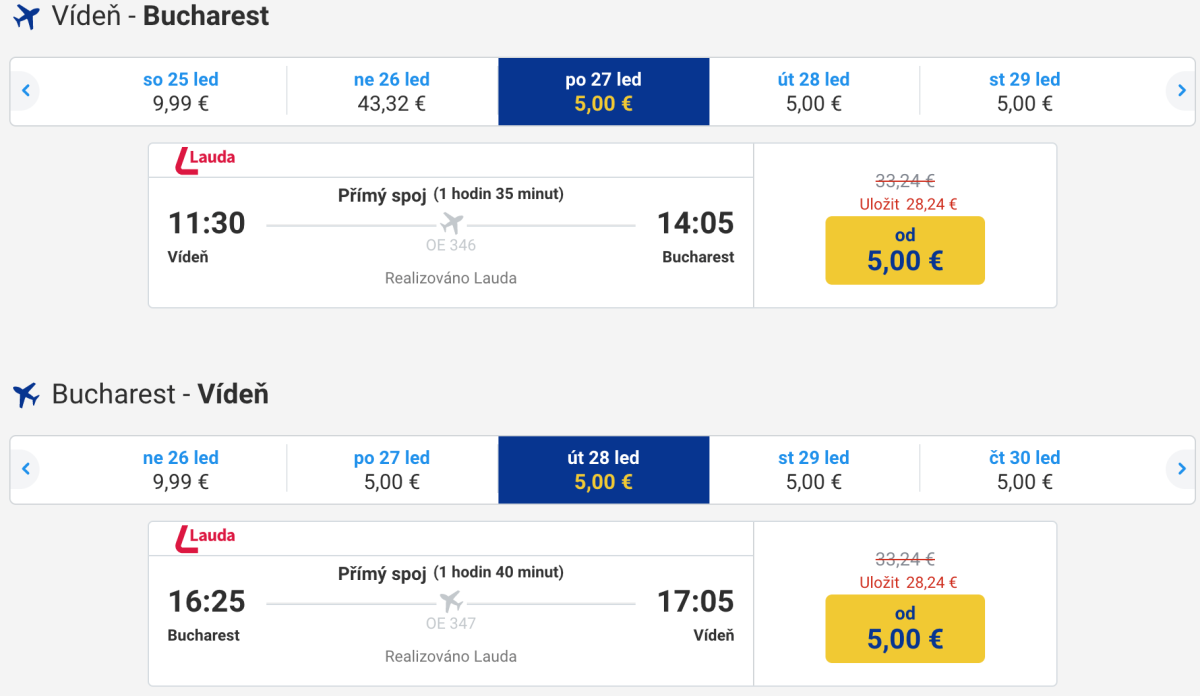Screen dimensions: 1200x696
Task: Show earlier outbound dates with the left arrow
Action: click(x=27, y=91)
